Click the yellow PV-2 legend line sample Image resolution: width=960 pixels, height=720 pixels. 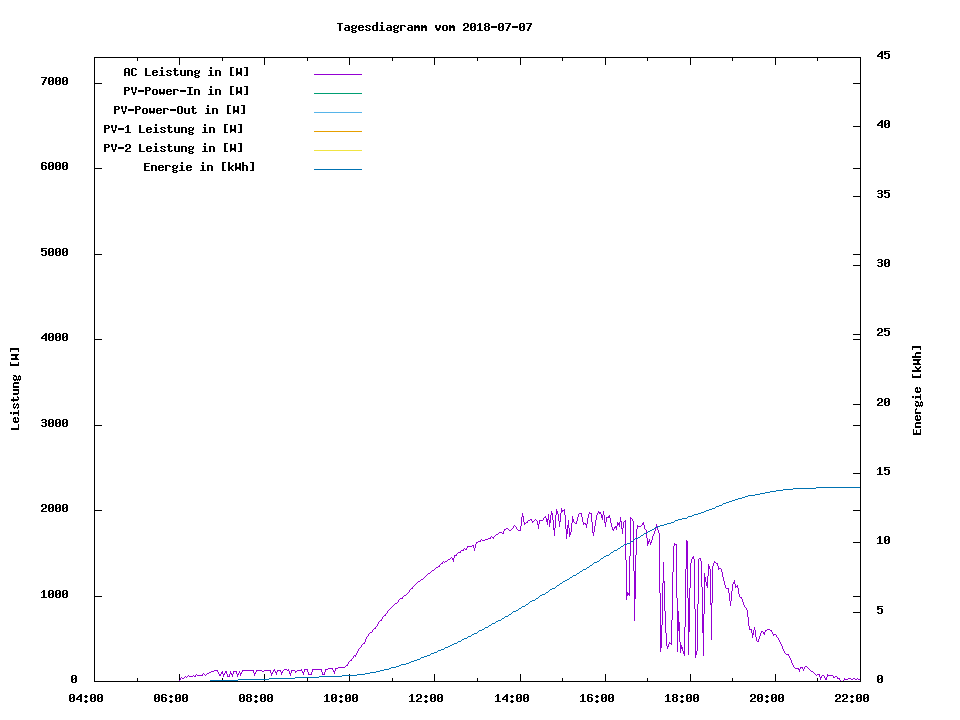coord(337,150)
